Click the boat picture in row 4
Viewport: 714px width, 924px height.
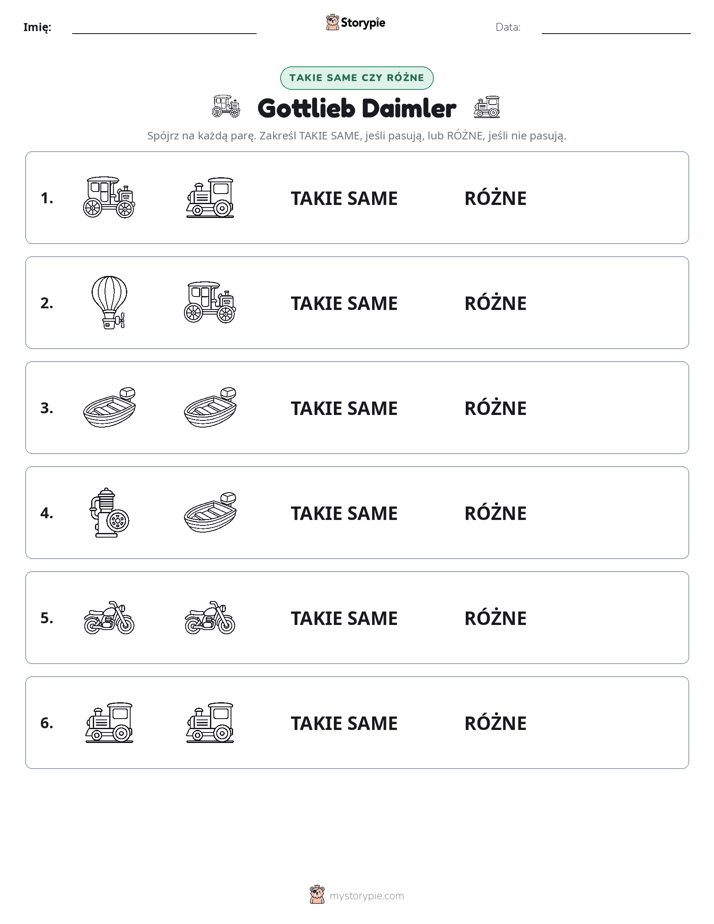[210, 513]
